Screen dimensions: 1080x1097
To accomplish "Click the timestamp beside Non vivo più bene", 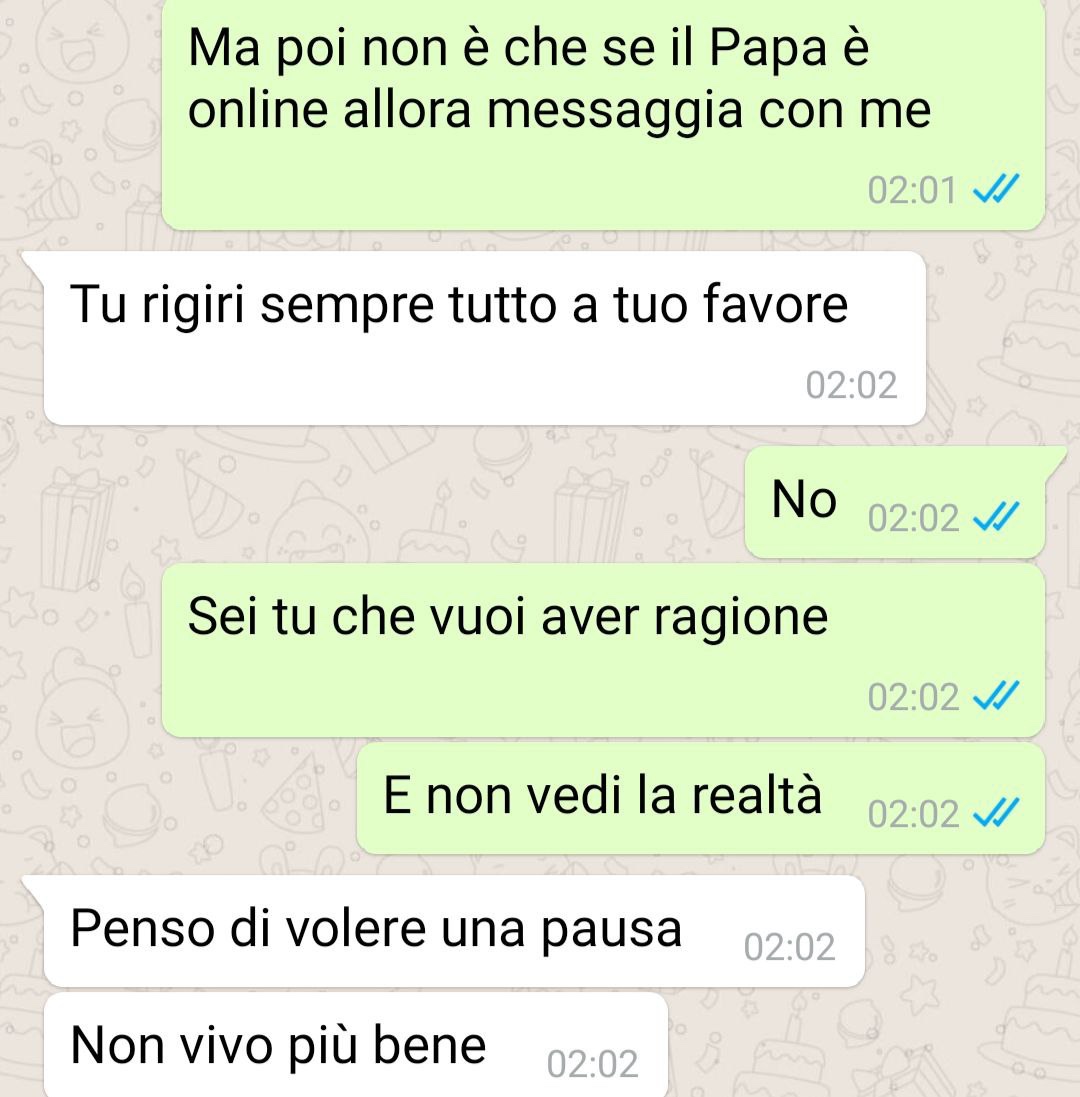I will 592,1064.
